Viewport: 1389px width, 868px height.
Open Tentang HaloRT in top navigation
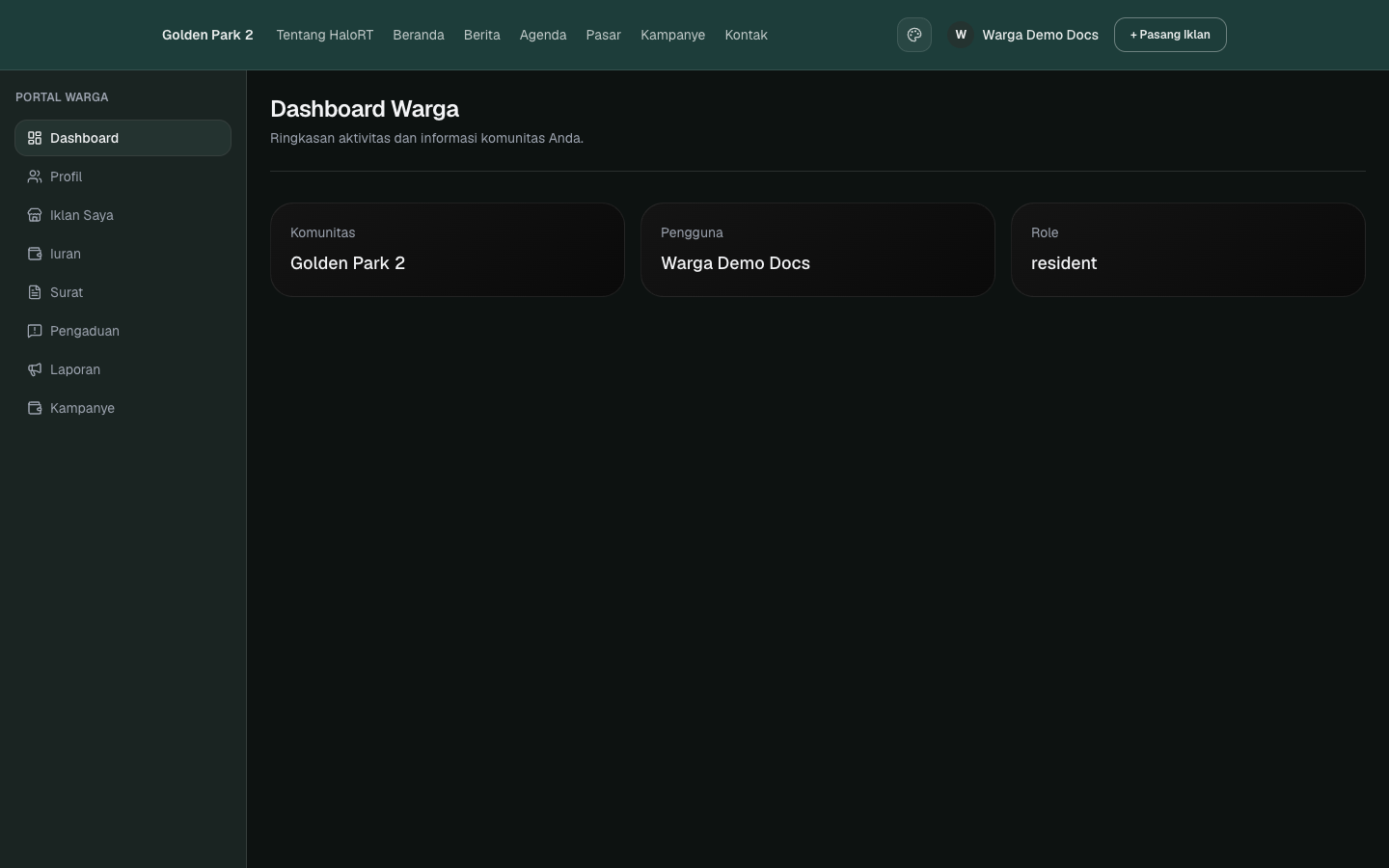324,35
